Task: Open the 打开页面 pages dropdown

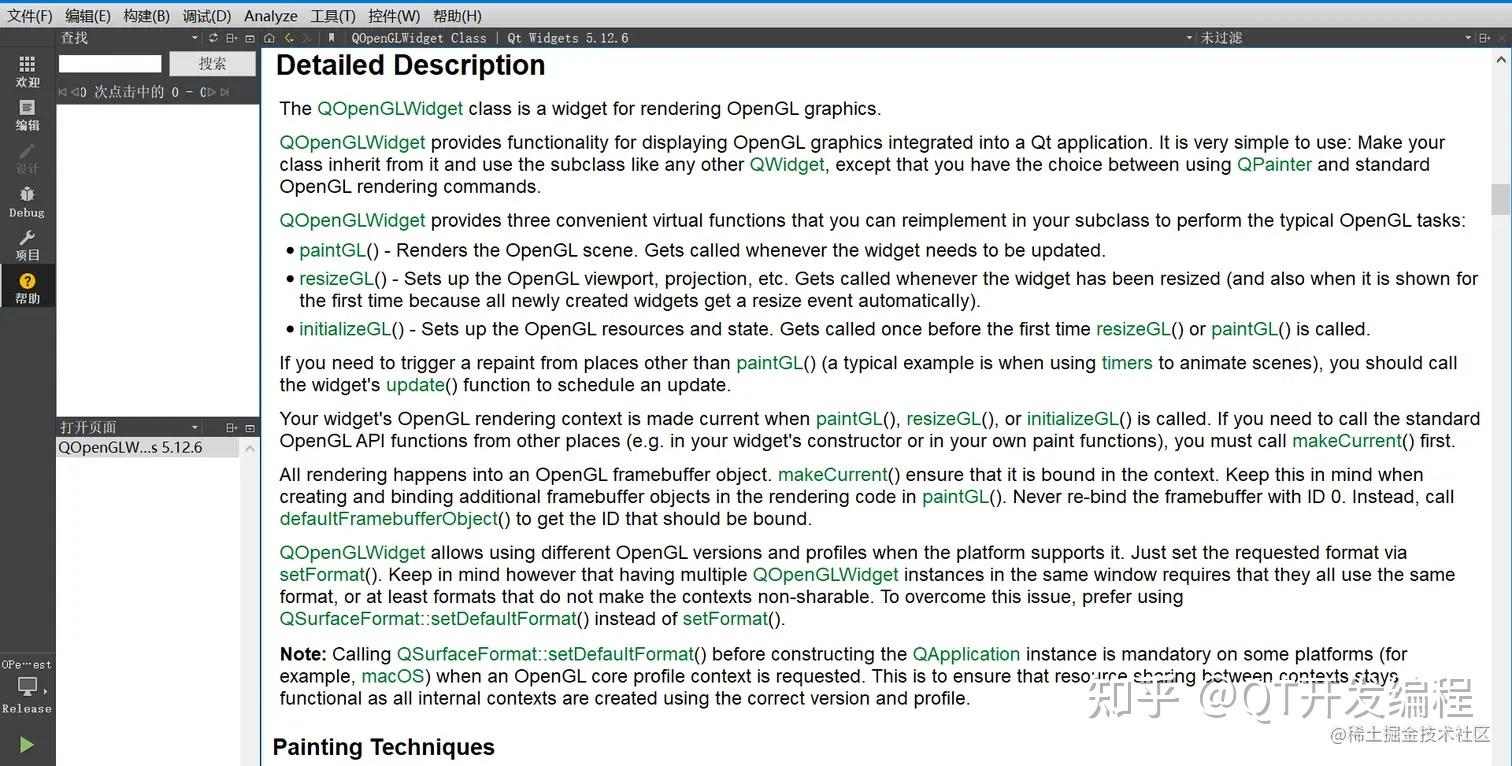Action: [x=196, y=427]
